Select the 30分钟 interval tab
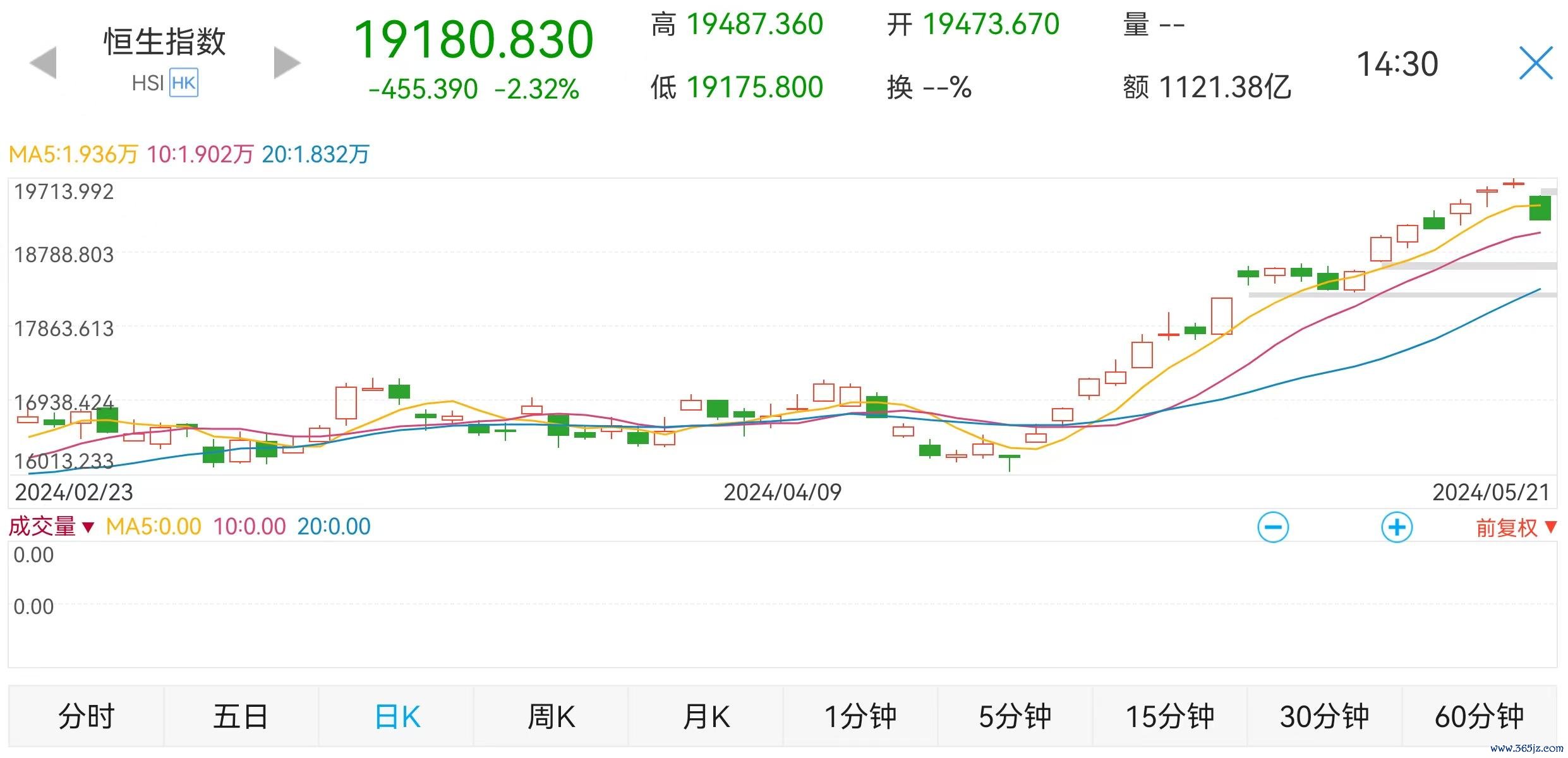The image size is (1568, 758). (x=1325, y=717)
